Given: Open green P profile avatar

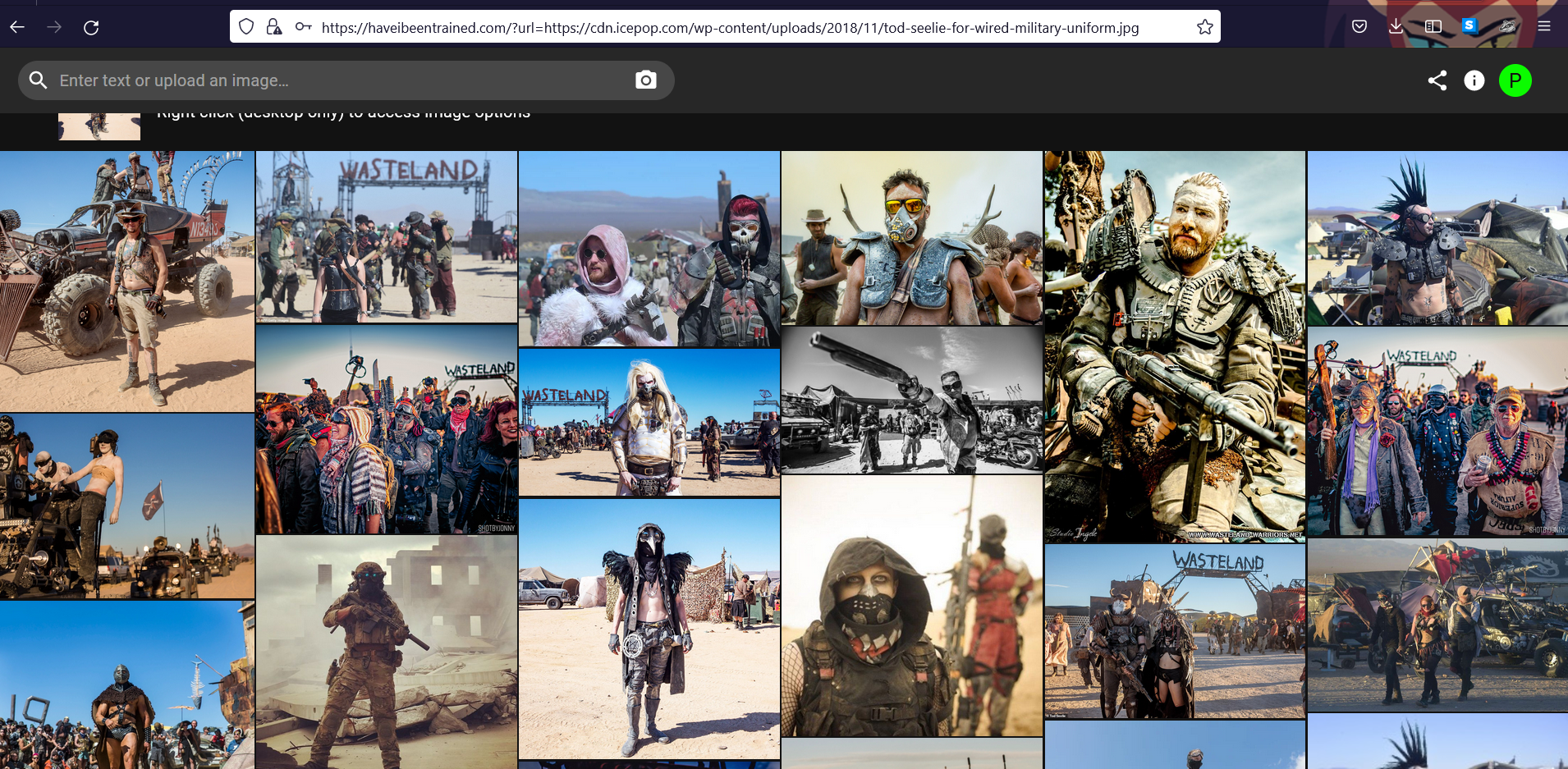Looking at the screenshot, I should click(x=1515, y=80).
